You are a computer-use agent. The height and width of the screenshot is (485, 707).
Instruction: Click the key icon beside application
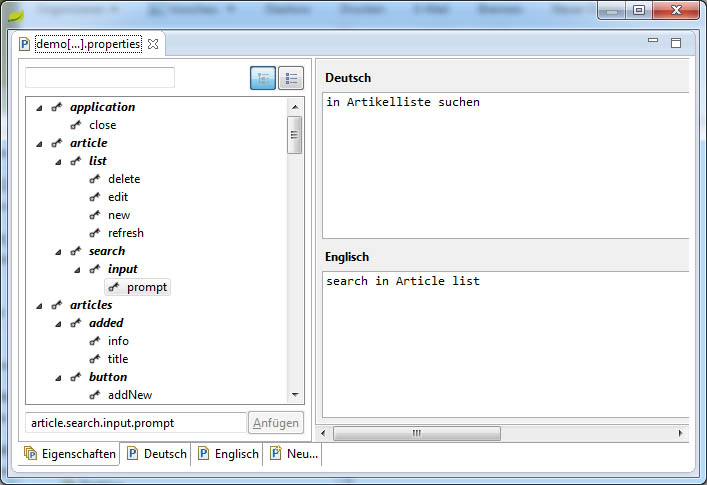(57, 107)
